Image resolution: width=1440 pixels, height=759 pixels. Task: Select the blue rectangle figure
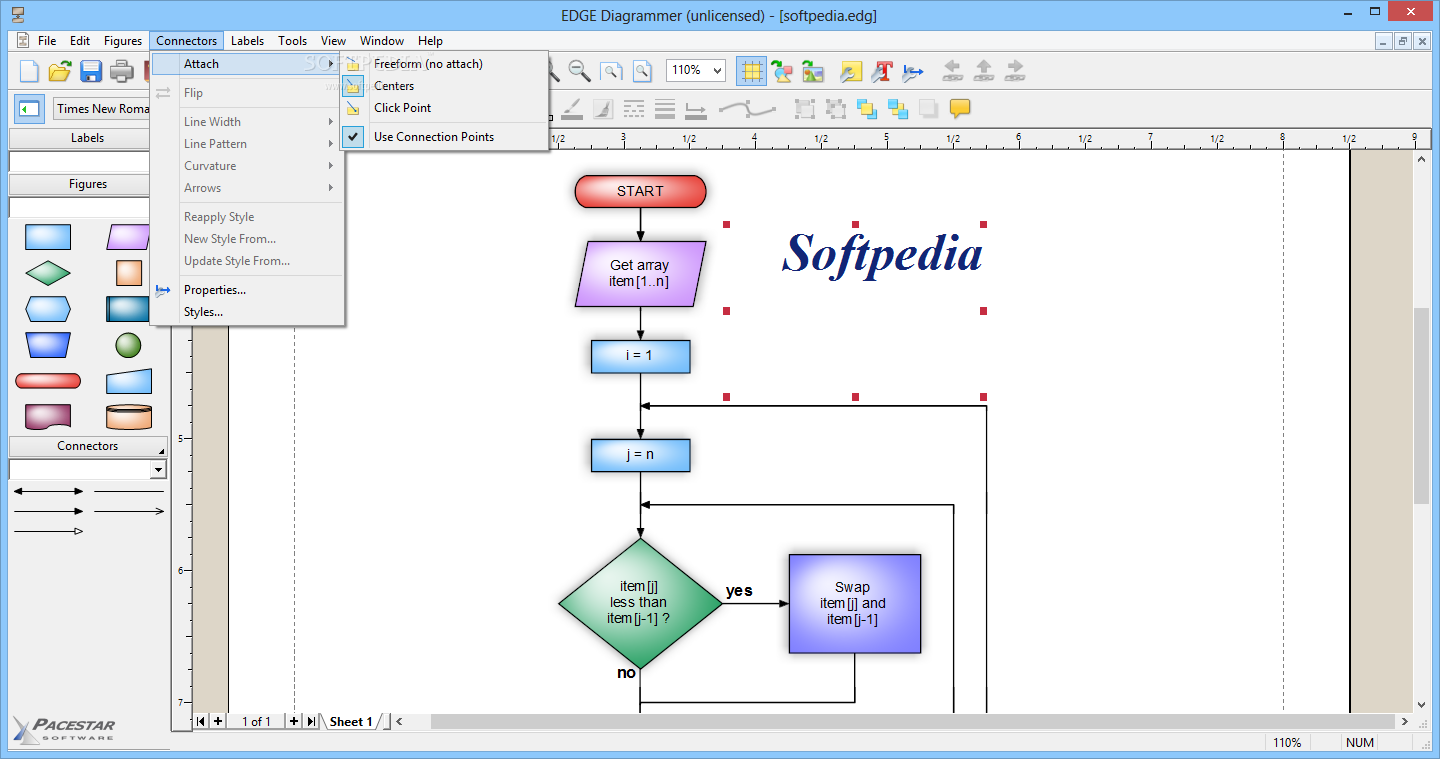pyautogui.click(x=48, y=237)
